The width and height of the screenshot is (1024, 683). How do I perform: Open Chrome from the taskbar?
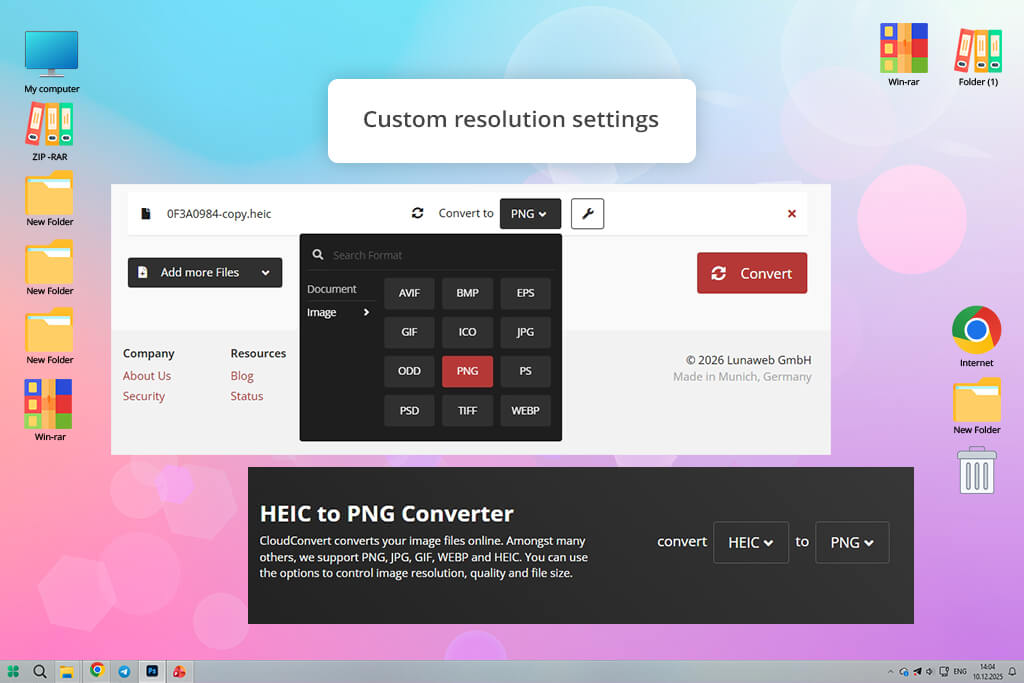[x=97, y=671]
